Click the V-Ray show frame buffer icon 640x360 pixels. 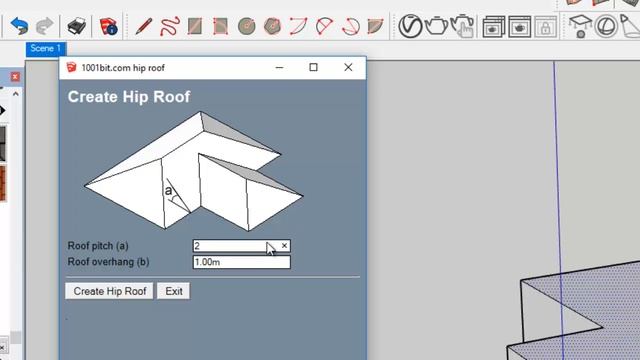coord(493,27)
